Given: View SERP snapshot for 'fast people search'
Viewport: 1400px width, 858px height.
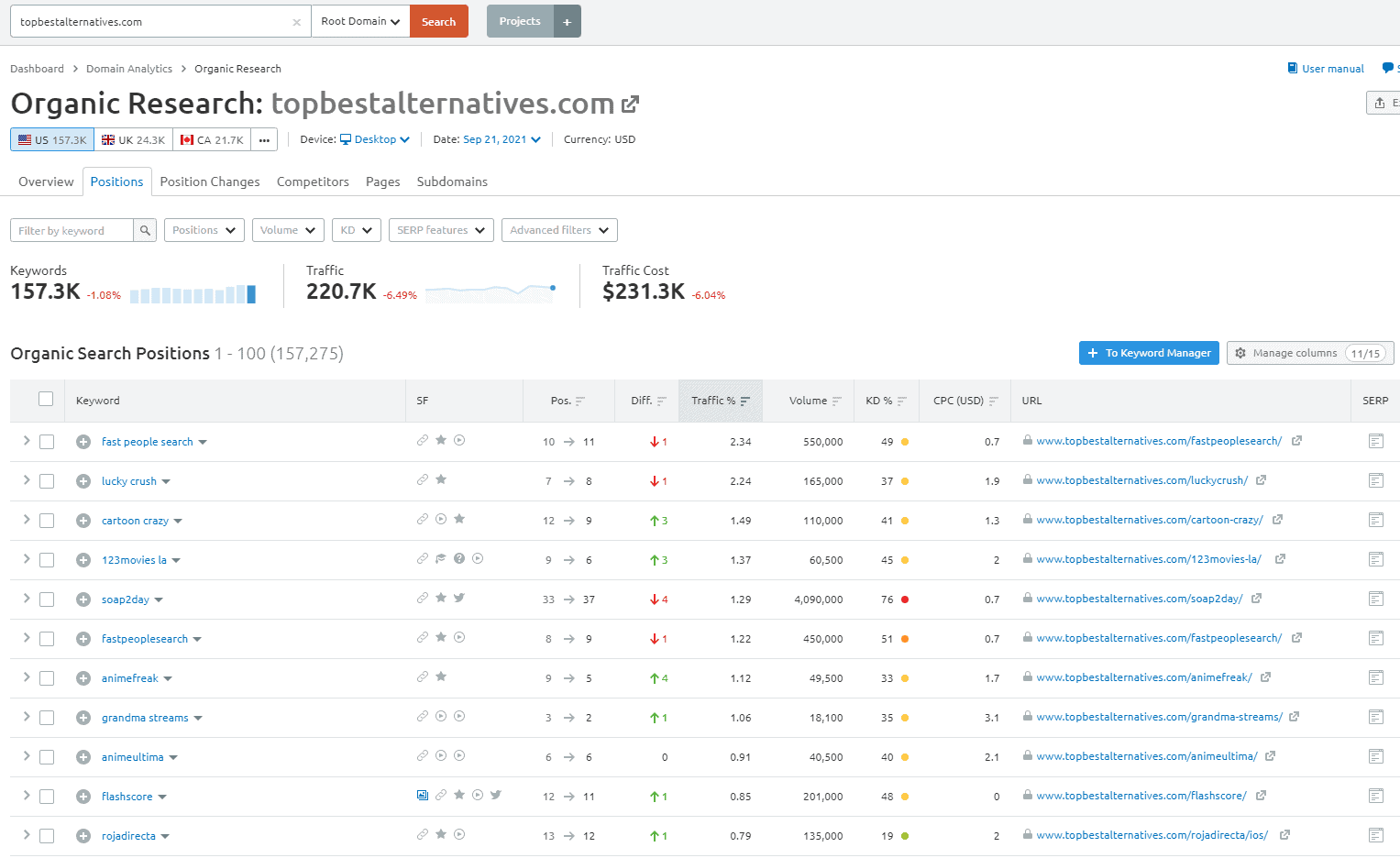Looking at the screenshot, I should 1375,441.
